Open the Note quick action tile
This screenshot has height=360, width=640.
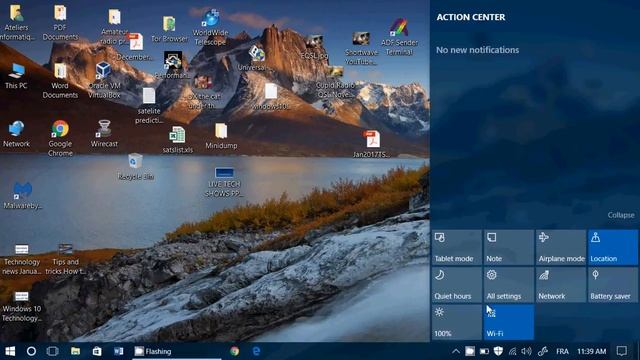(x=509, y=247)
